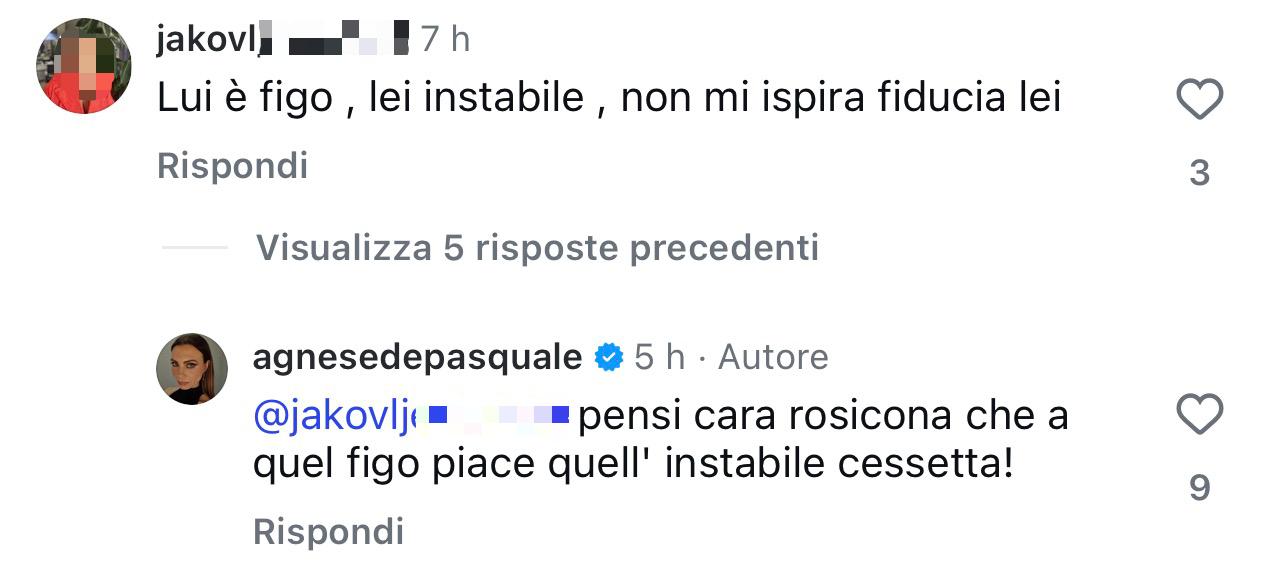Click the line beside "Visualizza 5 risposte precedenti"
This screenshot has height=572, width=1284.
(x=194, y=247)
